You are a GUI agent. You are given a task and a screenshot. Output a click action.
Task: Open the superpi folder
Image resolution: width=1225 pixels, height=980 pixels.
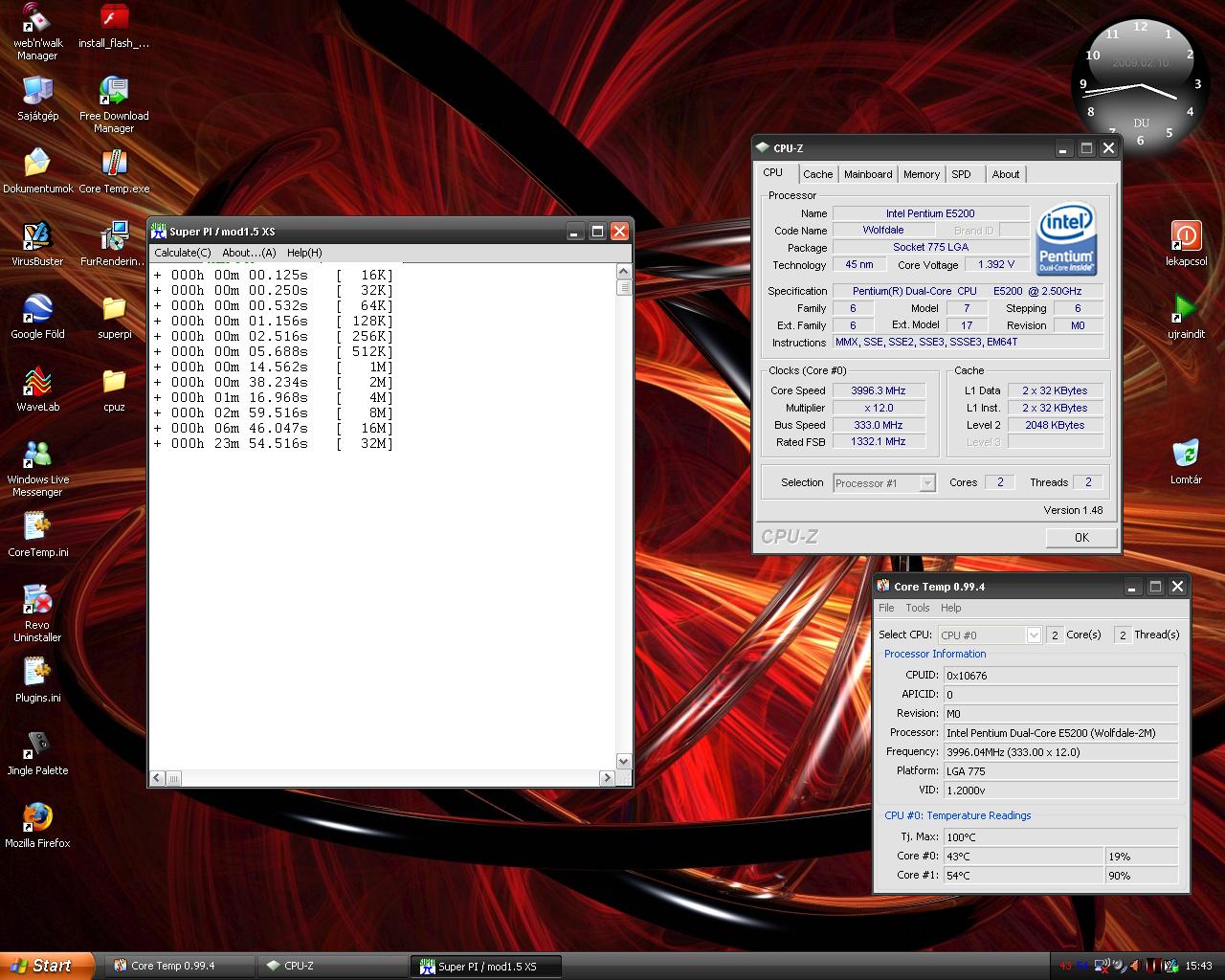(114, 317)
